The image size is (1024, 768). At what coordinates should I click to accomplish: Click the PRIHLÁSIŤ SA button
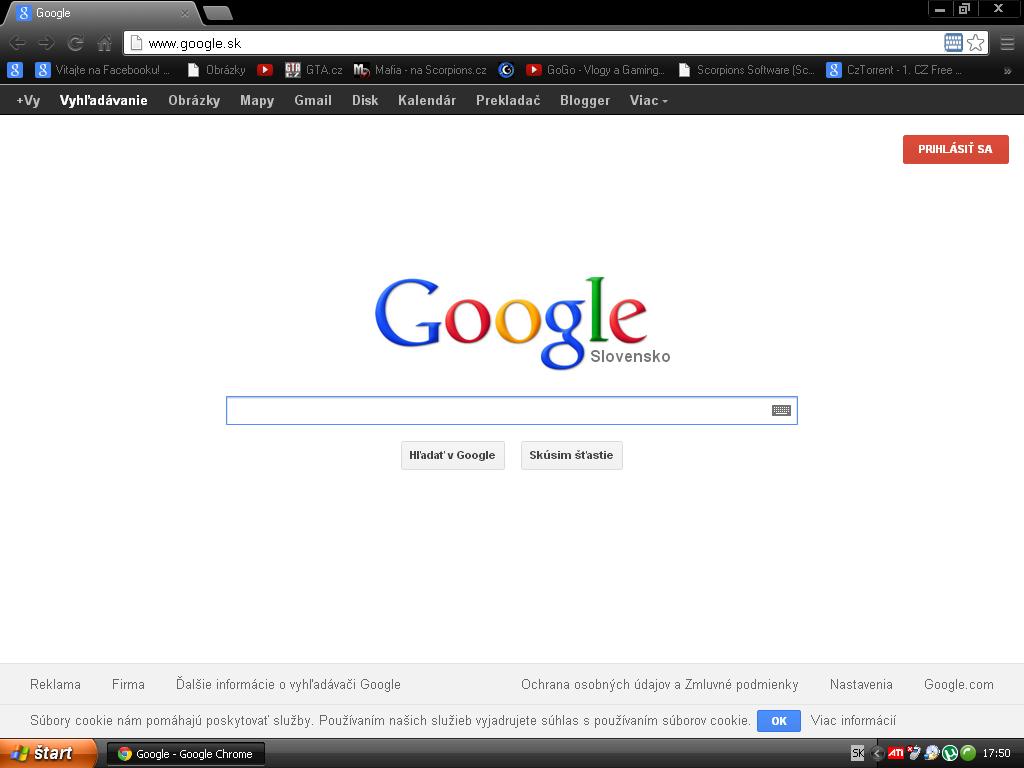[x=955, y=149]
